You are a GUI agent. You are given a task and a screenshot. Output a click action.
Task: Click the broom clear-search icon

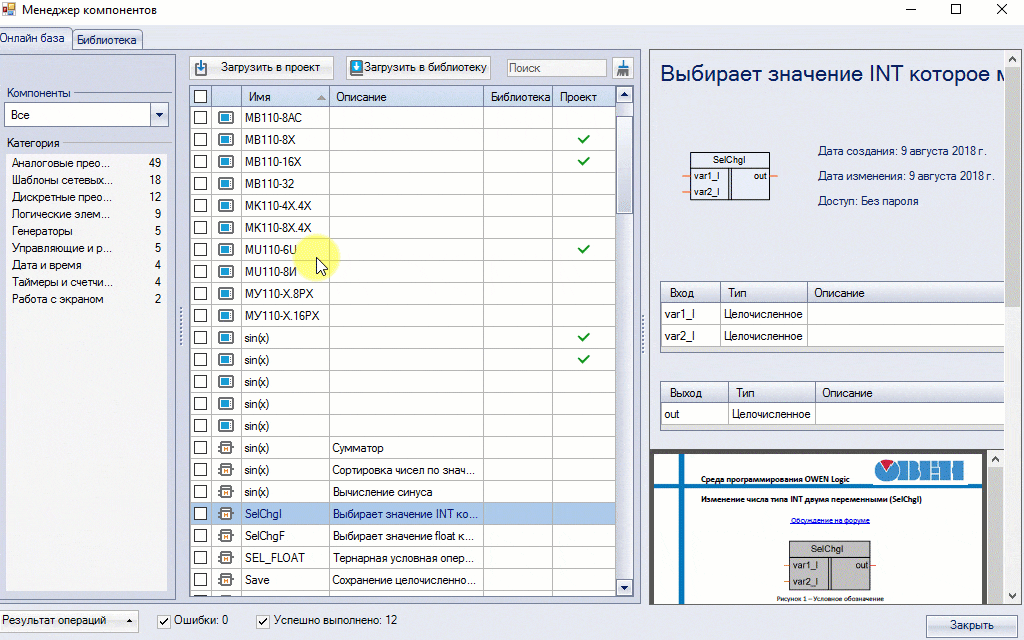pos(623,68)
